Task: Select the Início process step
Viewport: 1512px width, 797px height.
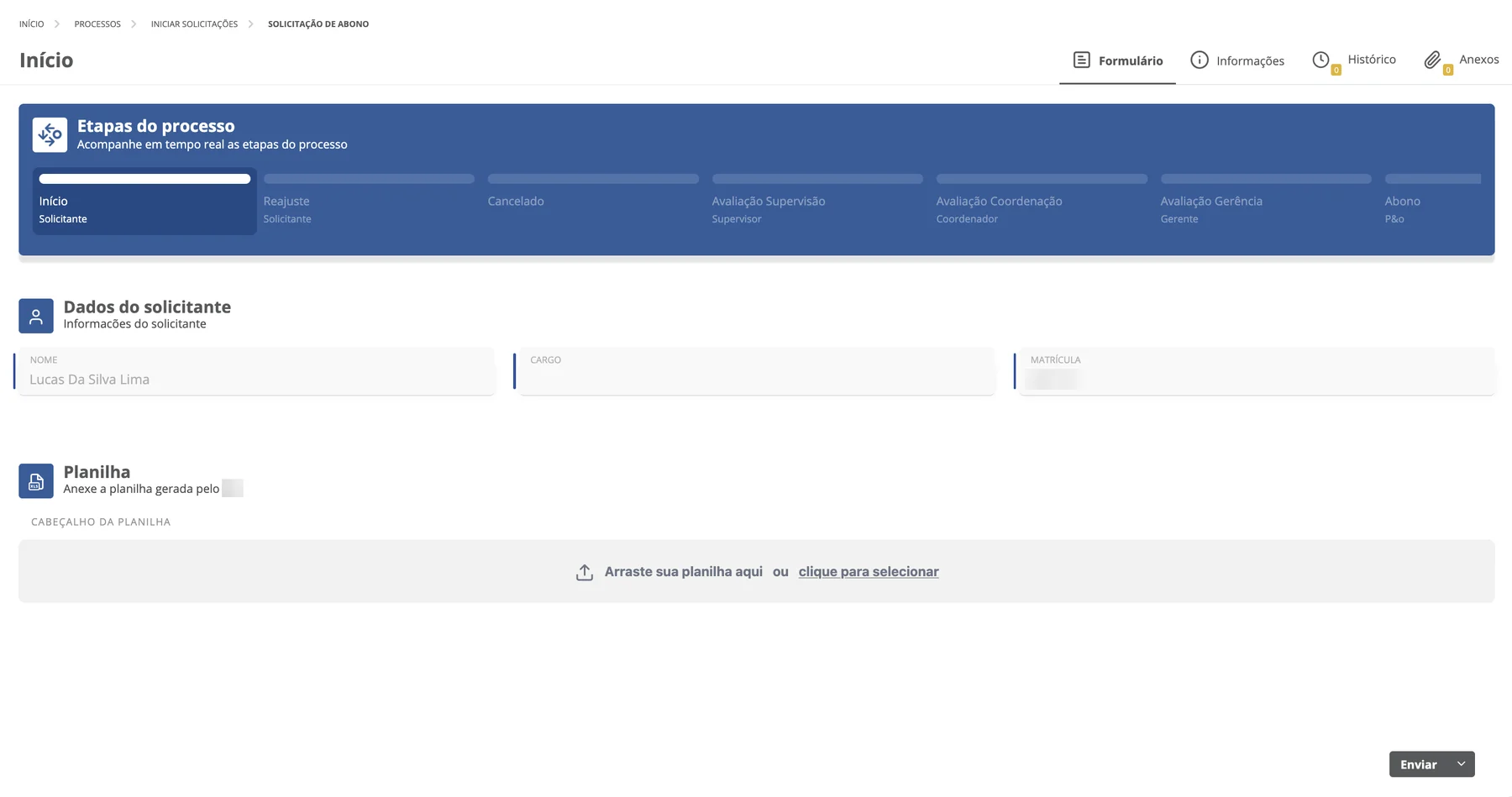Action: pos(144,202)
